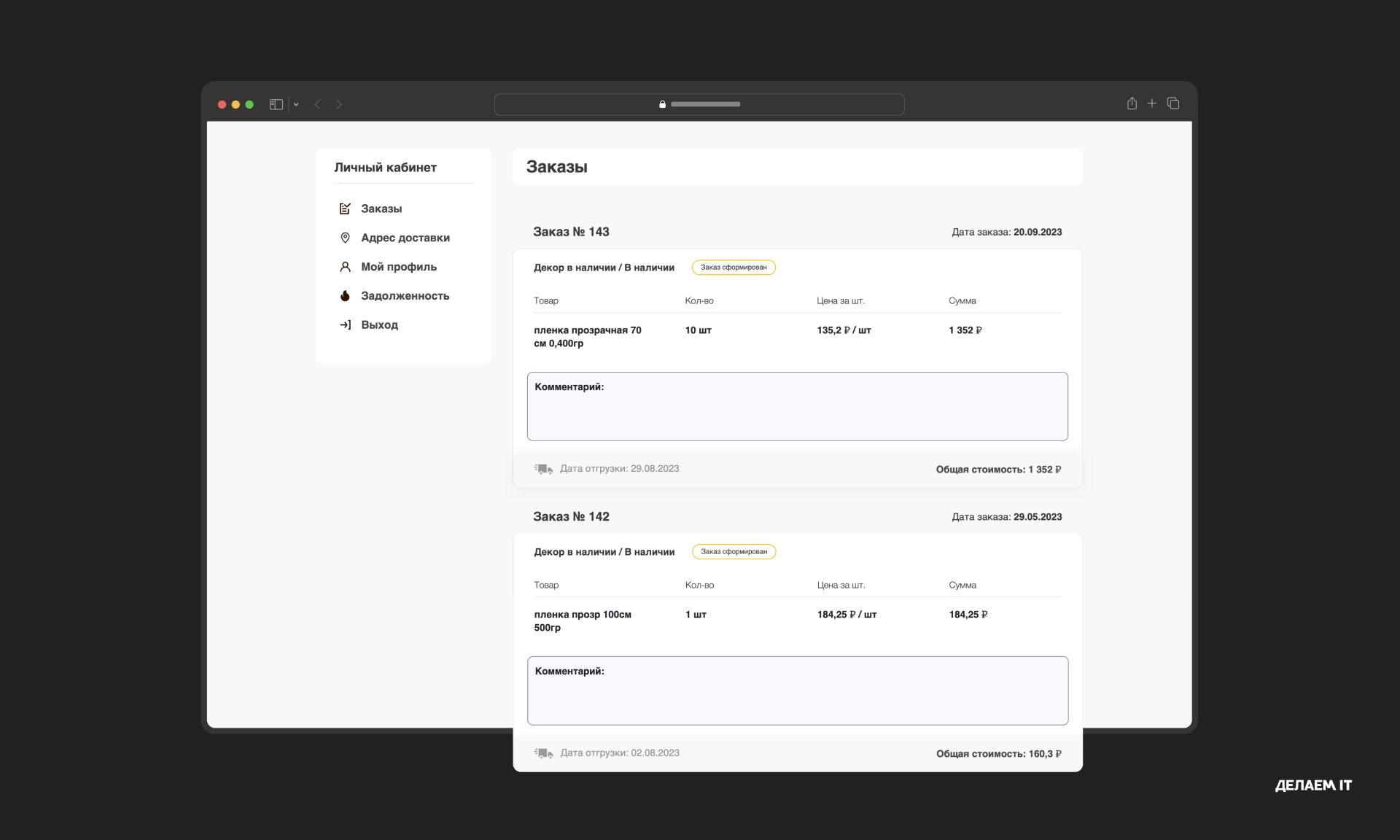Go back with the browser back arrow

[x=318, y=104]
